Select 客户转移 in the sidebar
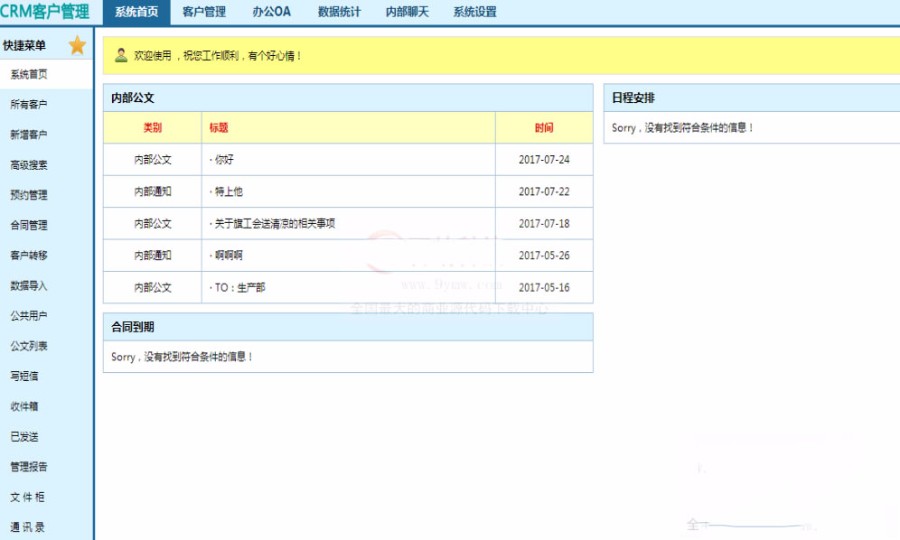The image size is (900, 540). [x=29, y=255]
